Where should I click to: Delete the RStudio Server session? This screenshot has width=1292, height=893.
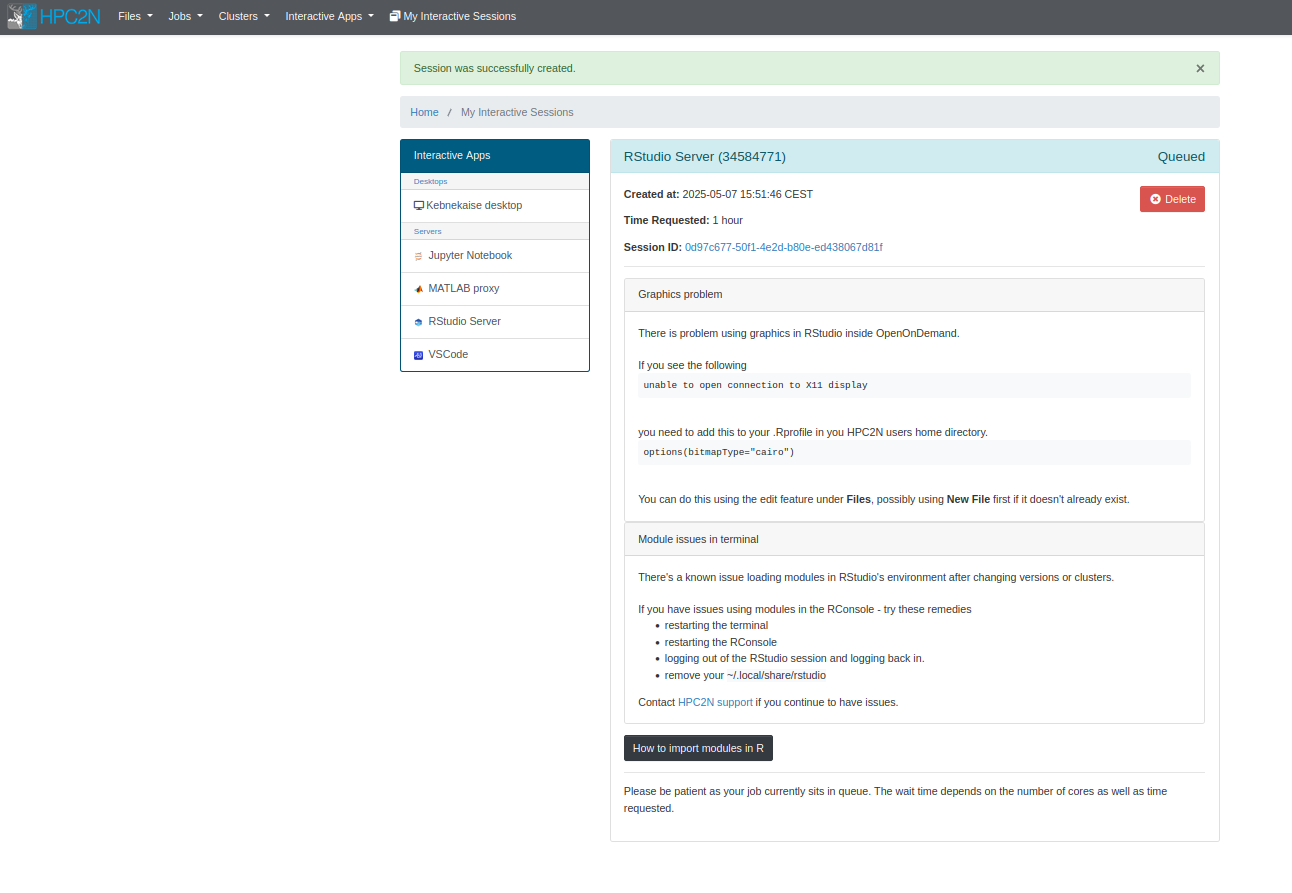pyautogui.click(x=1172, y=199)
